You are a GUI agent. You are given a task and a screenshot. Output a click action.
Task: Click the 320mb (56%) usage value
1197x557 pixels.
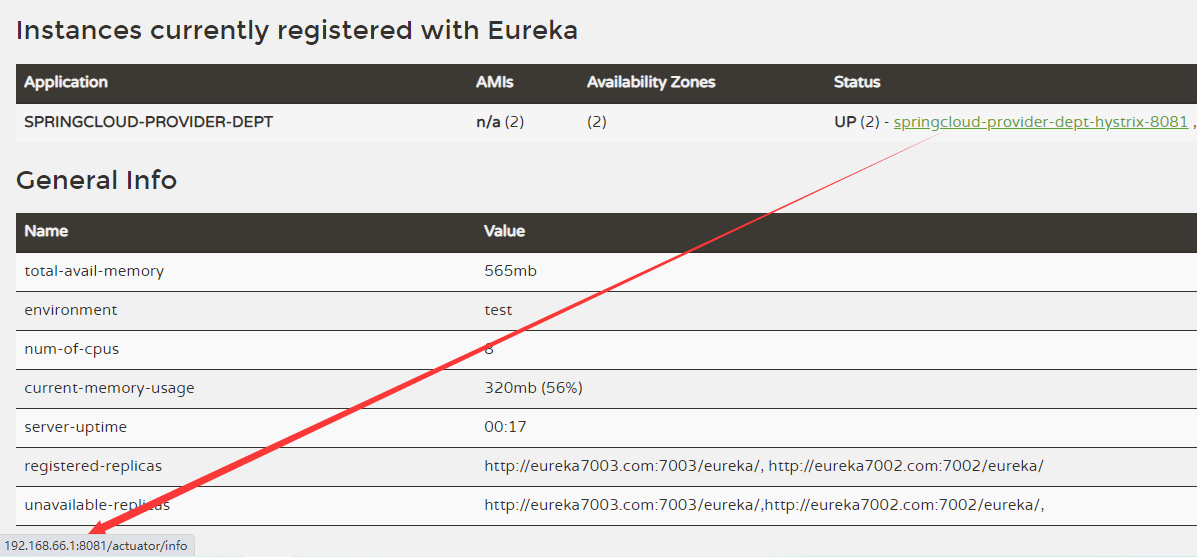pyautogui.click(x=534, y=388)
